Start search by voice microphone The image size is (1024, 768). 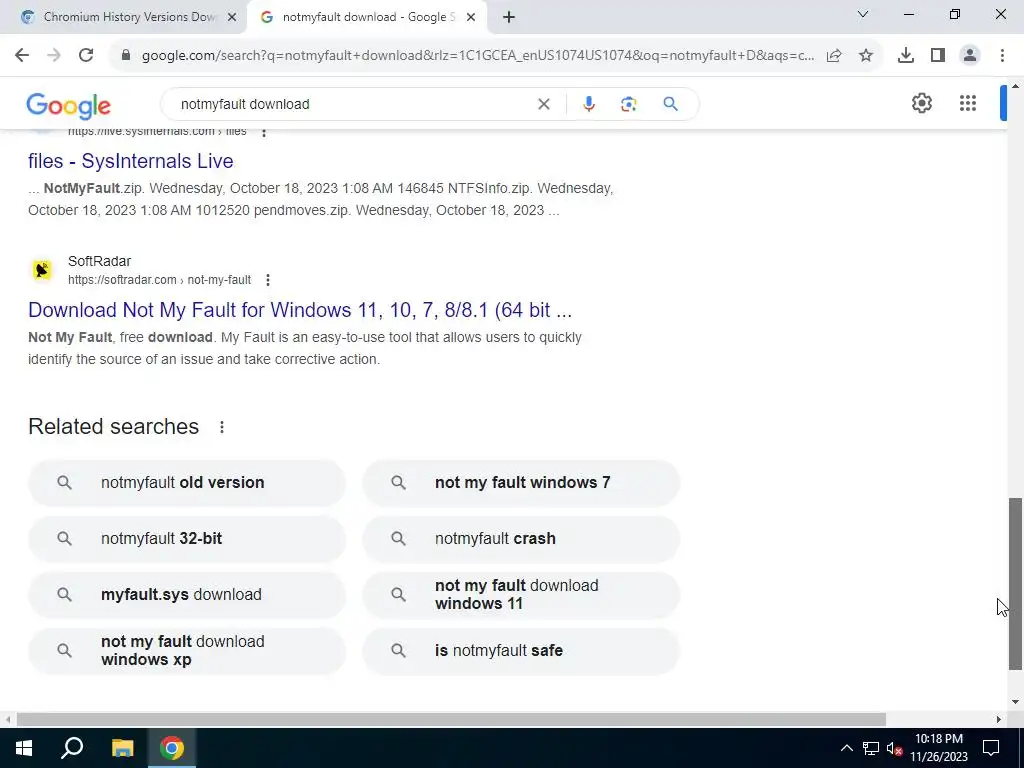point(588,104)
